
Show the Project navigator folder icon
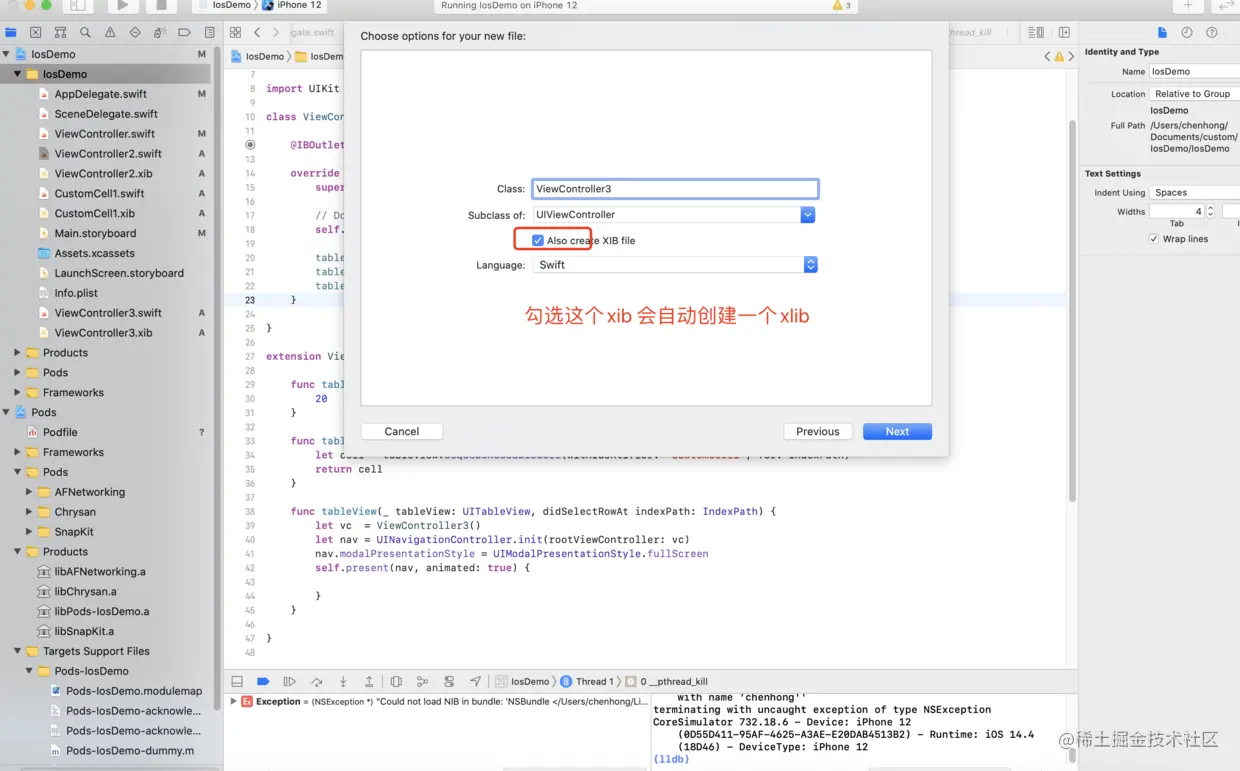point(11,32)
